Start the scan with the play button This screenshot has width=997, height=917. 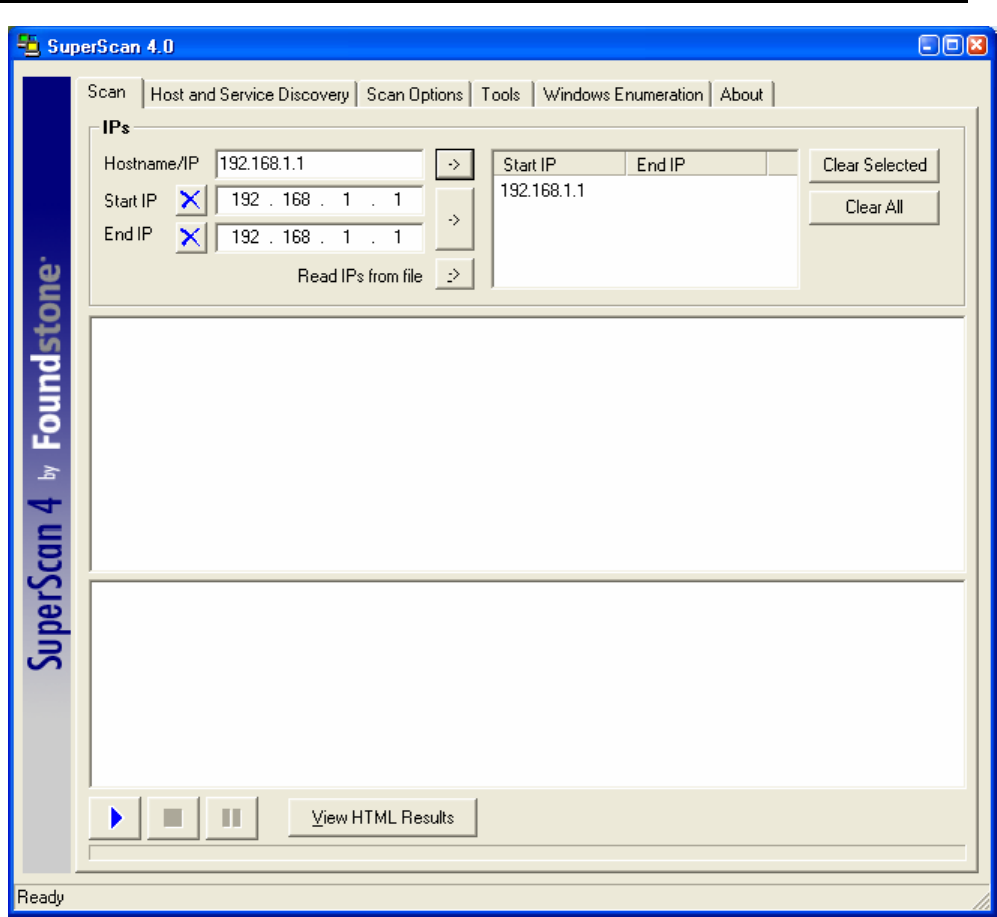115,818
